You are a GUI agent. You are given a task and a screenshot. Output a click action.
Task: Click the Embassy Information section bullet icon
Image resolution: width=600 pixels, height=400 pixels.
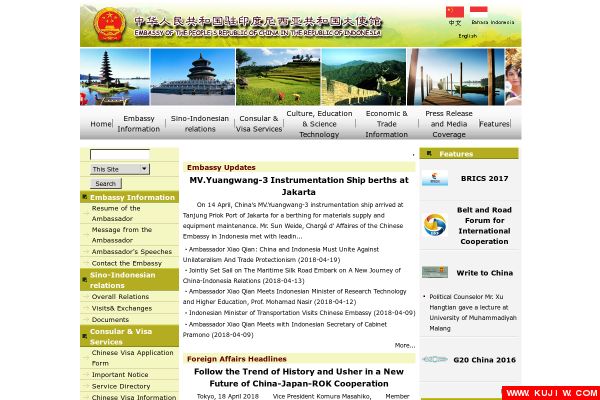click(85, 197)
